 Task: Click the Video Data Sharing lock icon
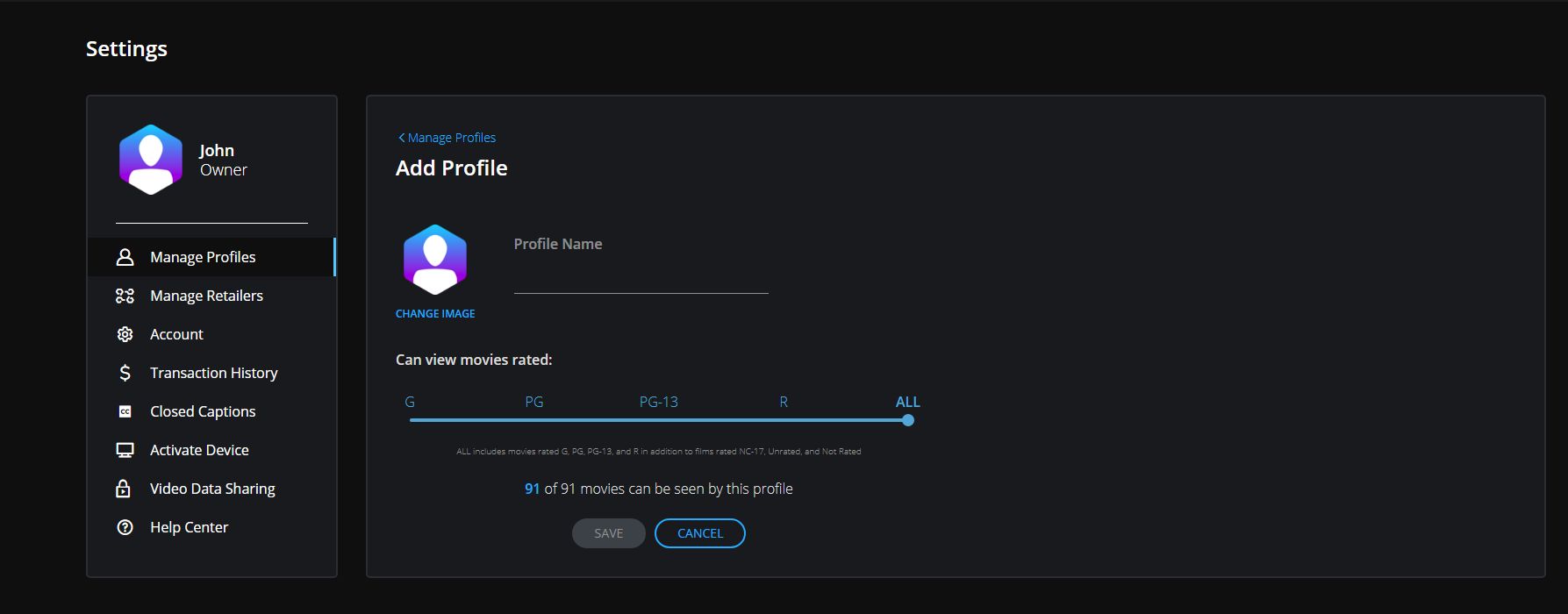[125, 489]
